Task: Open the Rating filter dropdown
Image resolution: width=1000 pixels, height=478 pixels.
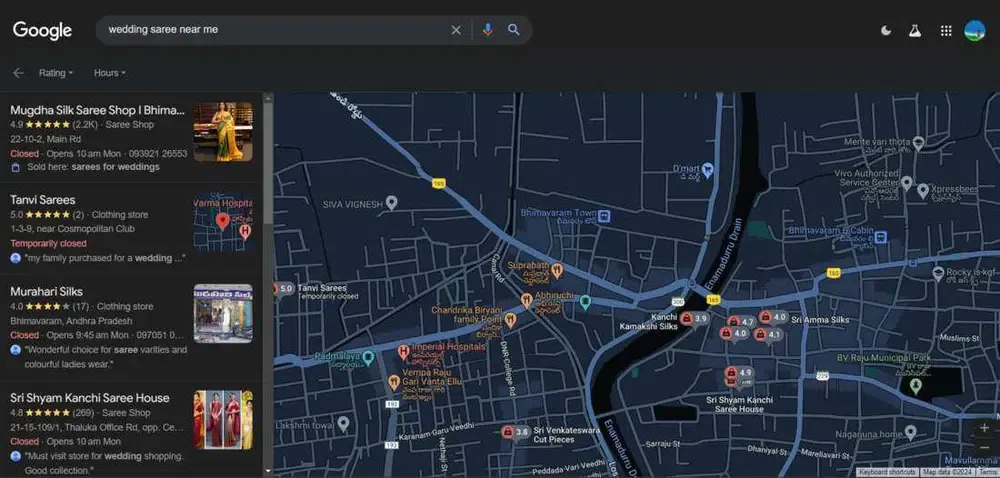Action: tap(55, 73)
